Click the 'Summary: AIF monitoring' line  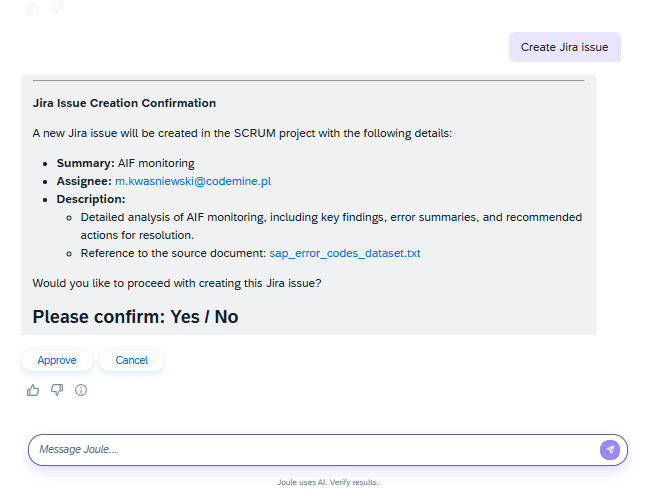coord(126,163)
